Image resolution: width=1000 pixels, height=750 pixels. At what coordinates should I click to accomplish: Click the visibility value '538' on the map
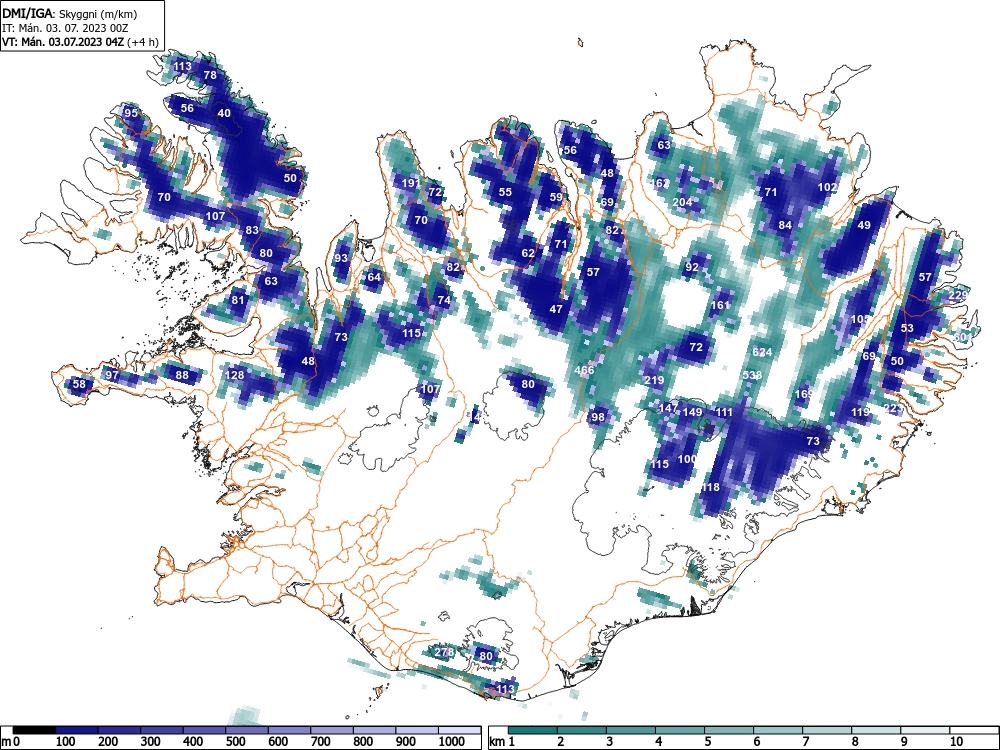tap(753, 375)
